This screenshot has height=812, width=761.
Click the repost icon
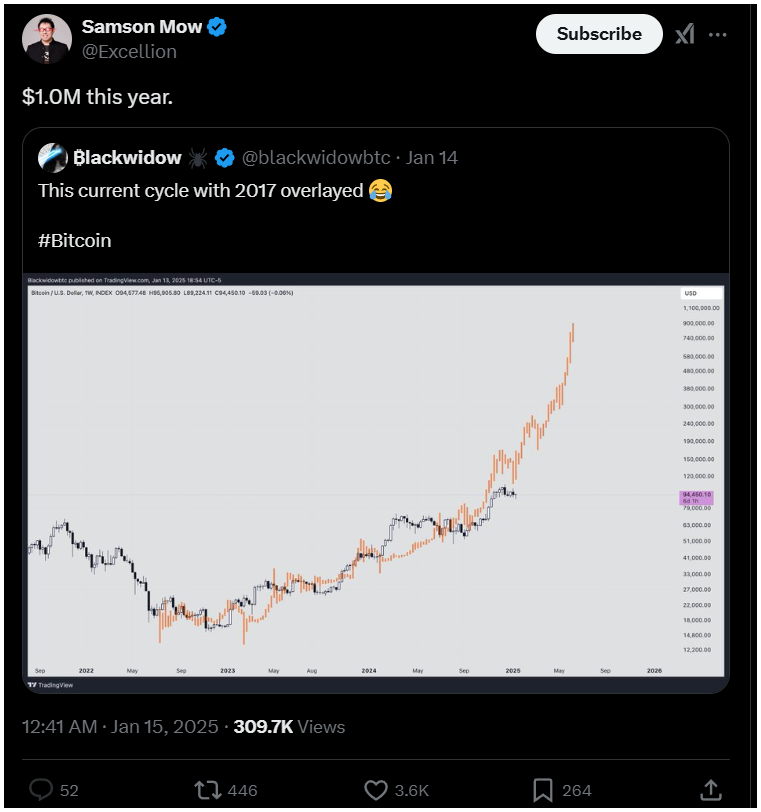point(207,790)
